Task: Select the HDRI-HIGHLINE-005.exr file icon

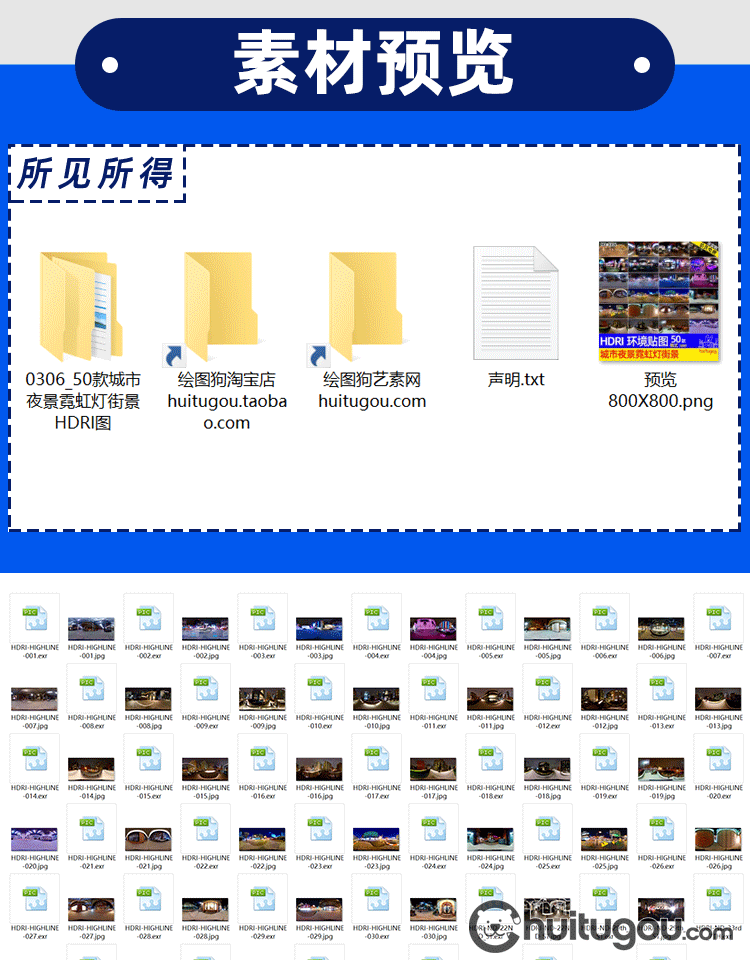Action: pos(490,617)
